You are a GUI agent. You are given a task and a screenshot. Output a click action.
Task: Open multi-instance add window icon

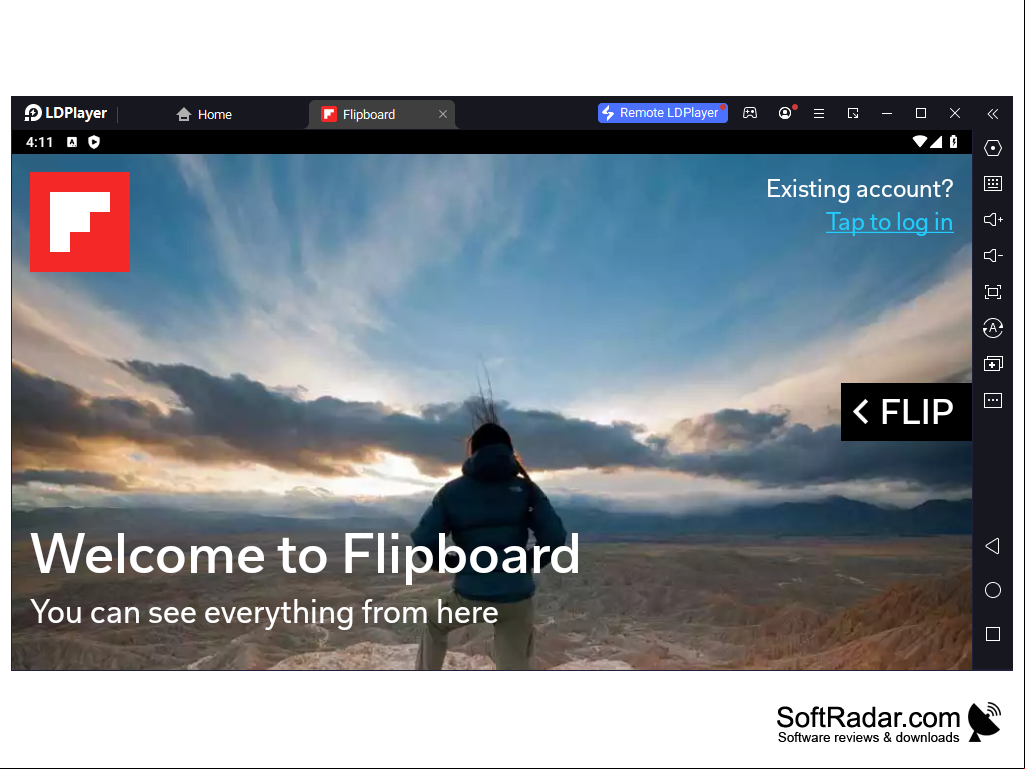[992, 364]
